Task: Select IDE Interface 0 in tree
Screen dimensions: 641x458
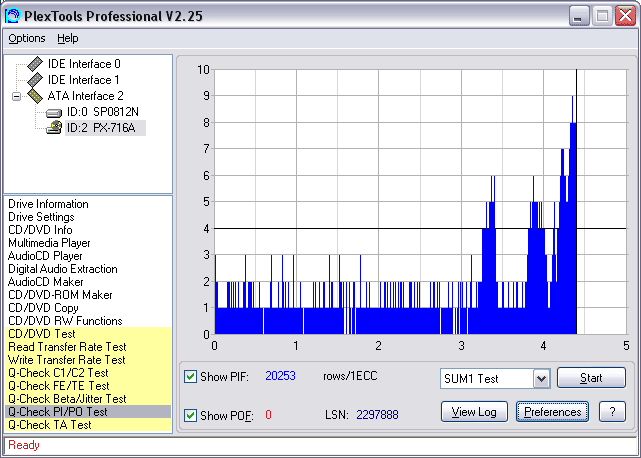Action: pyautogui.click(x=84, y=64)
